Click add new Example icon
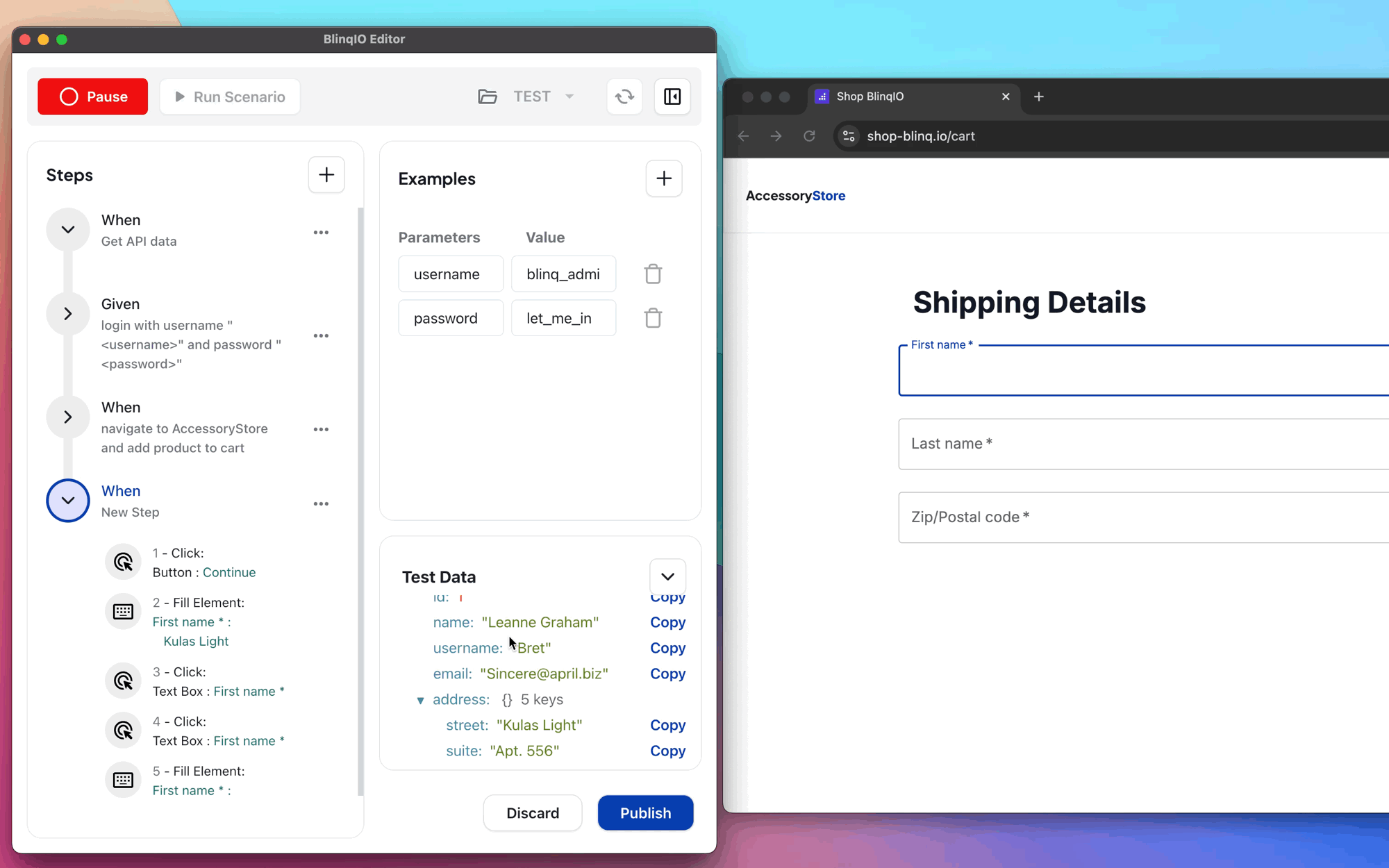Screen dimensions: 1389x868 pos(663,178)
